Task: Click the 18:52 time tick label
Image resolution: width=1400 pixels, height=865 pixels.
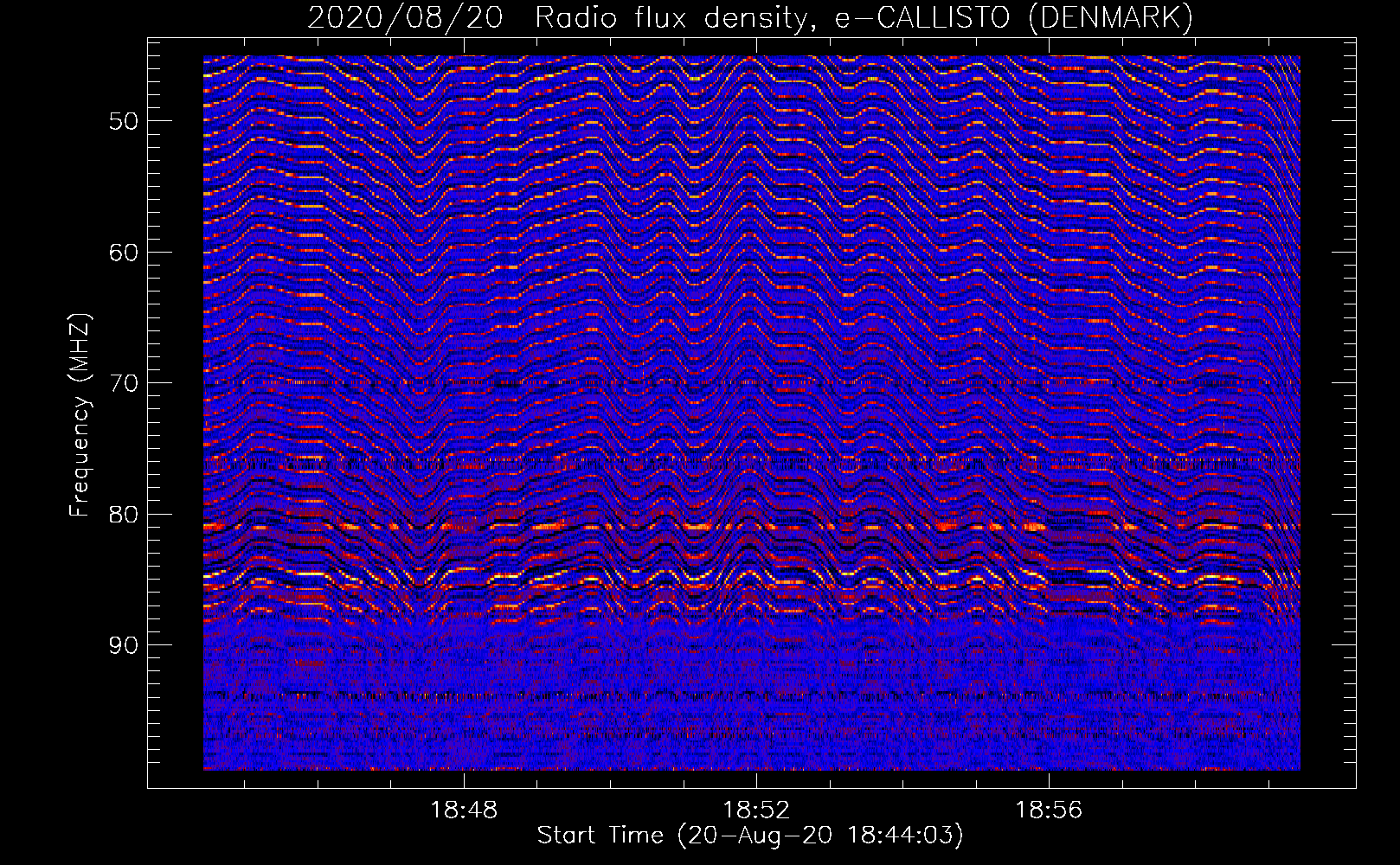Action: click(756, 811)
